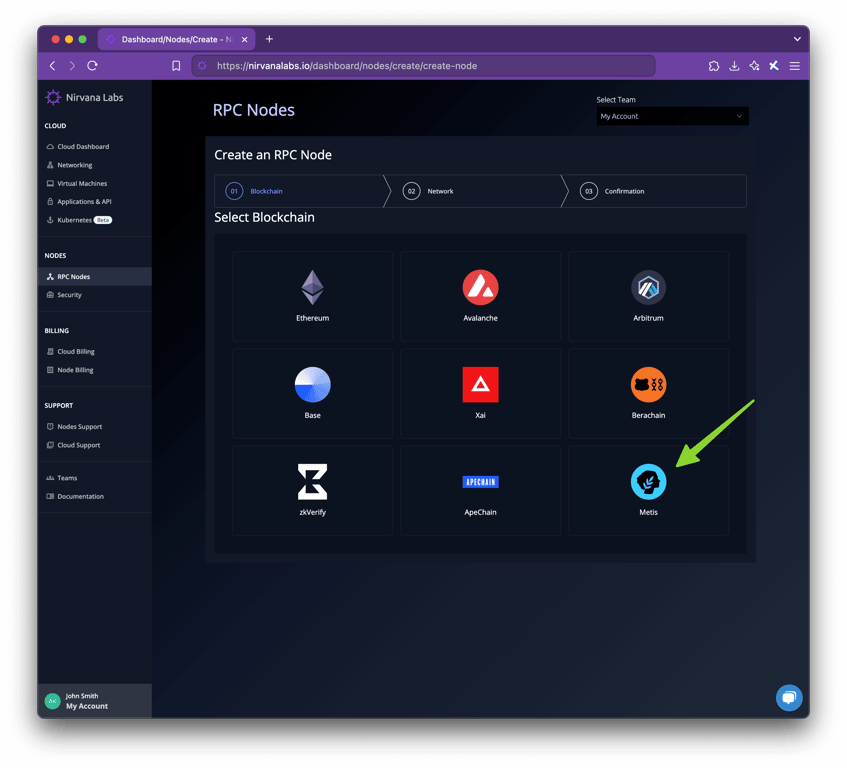Expand the Select Team dropdown
The height and width of the screenshot is (768, 847).
pos(672,116)
